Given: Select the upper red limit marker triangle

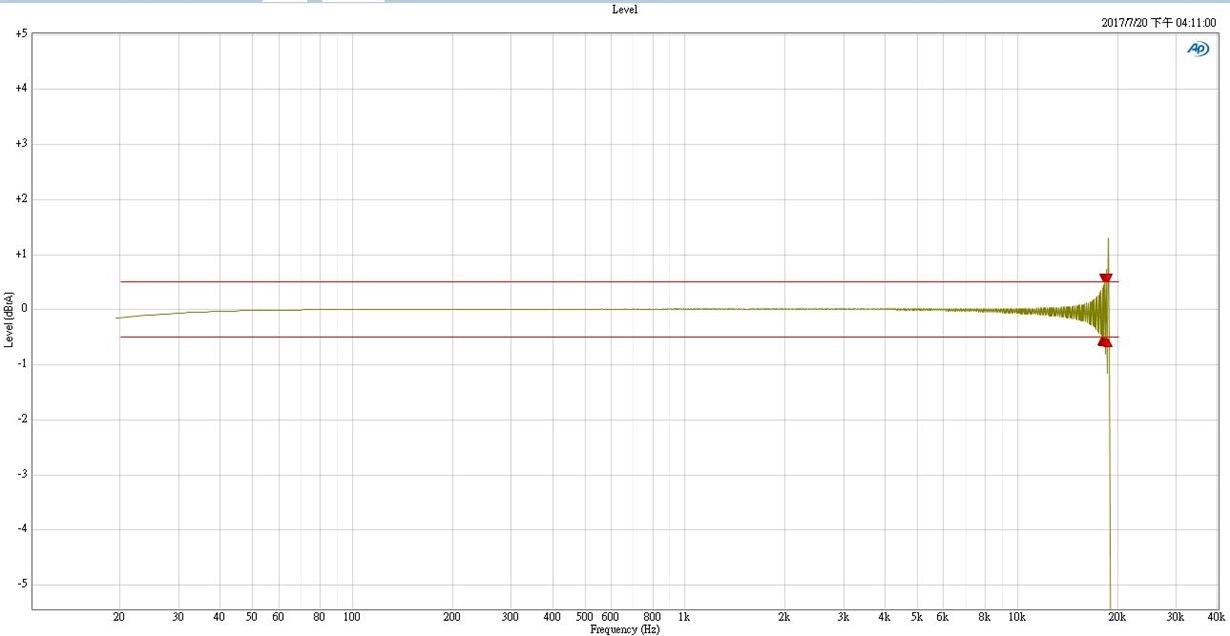Looking at the screenshot, I should (x=1105, y=278).
